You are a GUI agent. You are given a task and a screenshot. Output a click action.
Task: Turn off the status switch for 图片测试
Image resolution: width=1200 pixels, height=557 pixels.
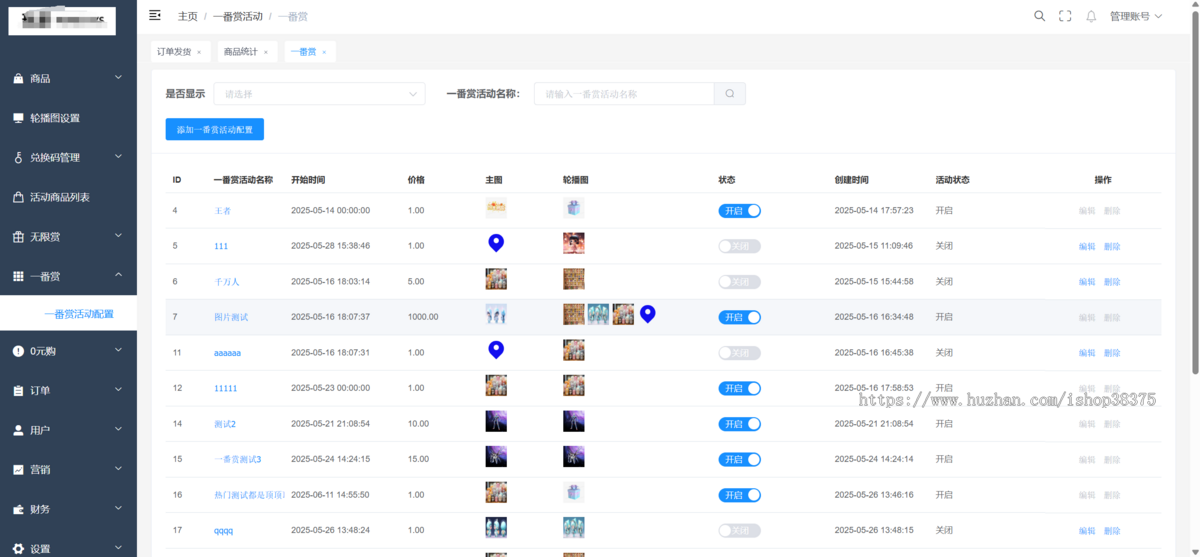point(739,317)
